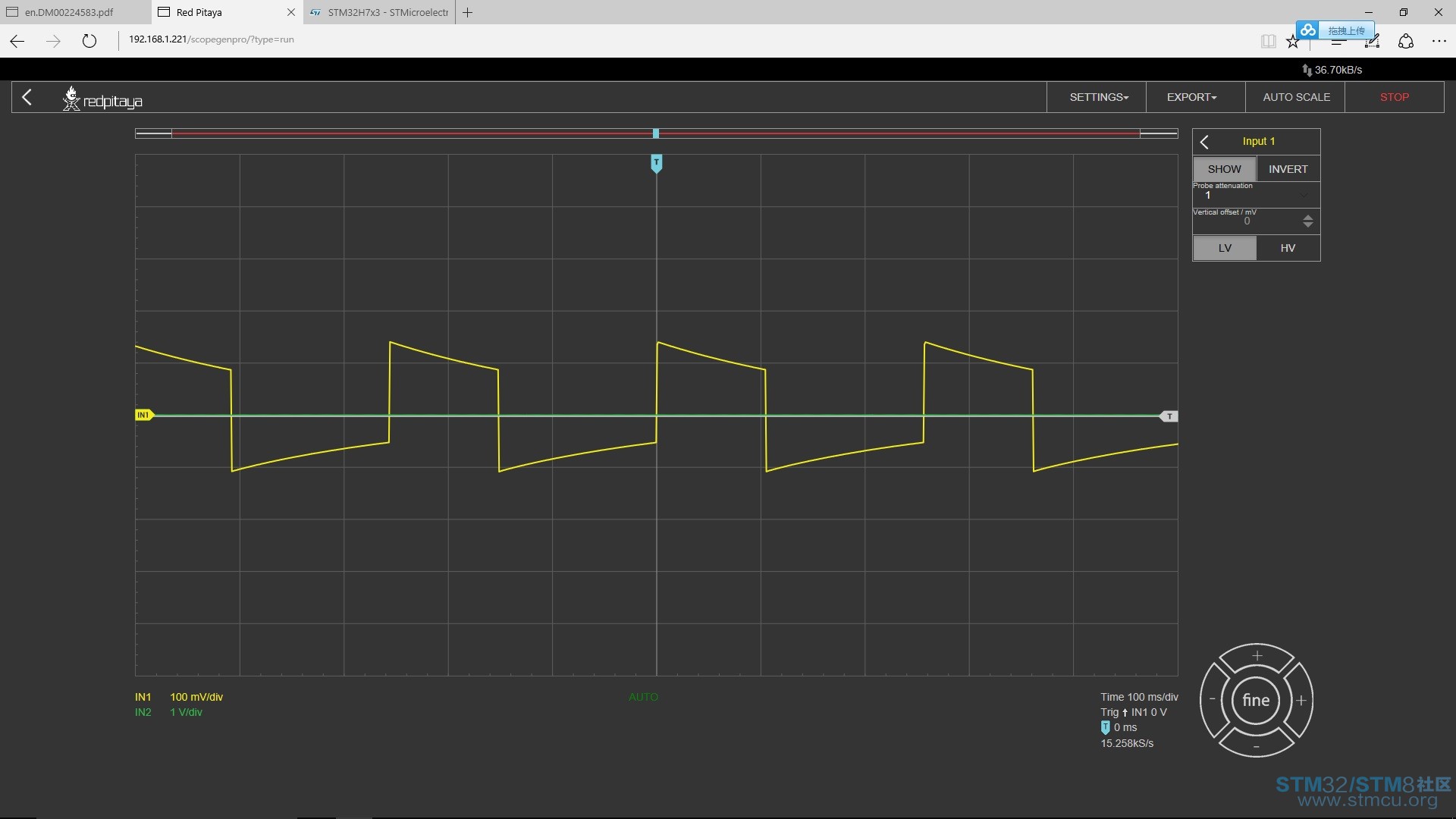This screenshot has height=819, width=1456.
Task: Add page to favorites with star icon
Action: pos(1293,42)
